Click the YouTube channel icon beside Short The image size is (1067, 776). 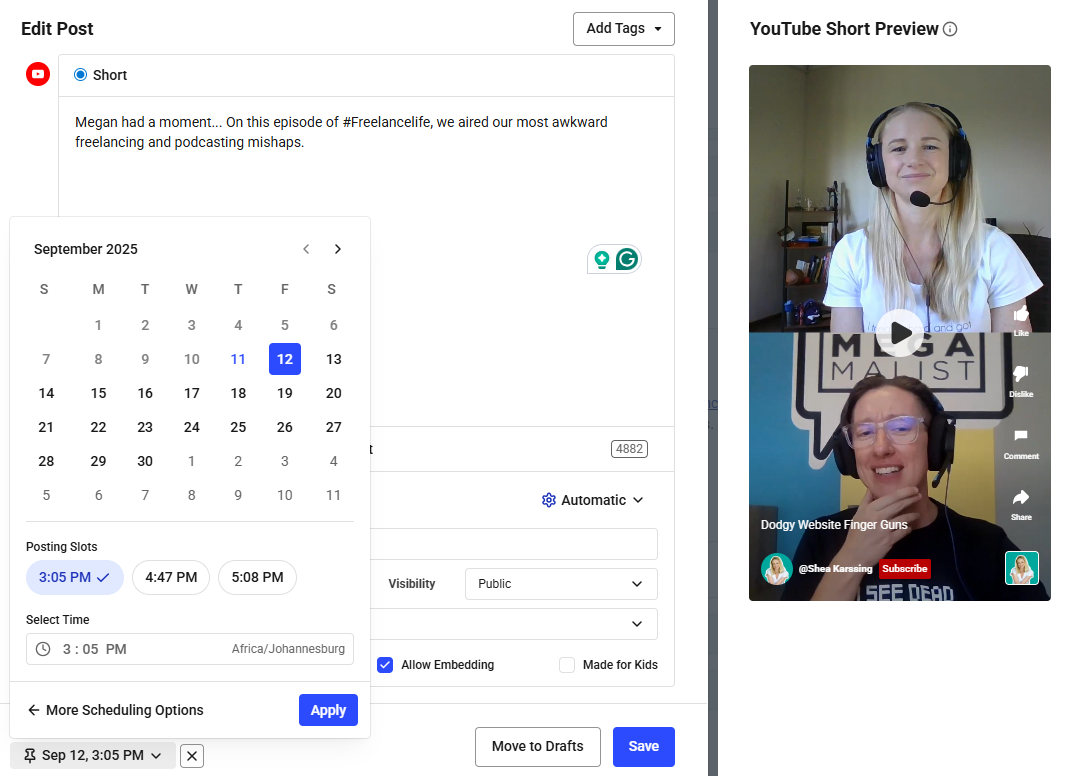pyautogui.click(x=37, y=74)
